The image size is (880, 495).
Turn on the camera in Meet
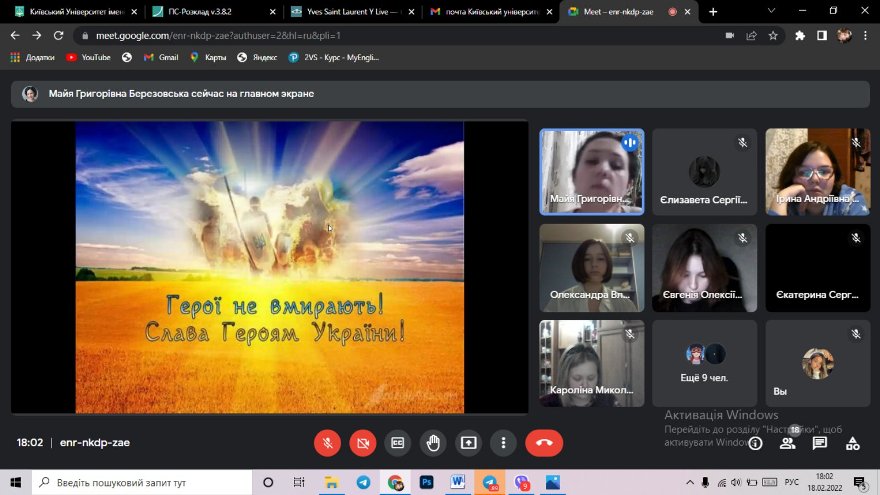pos(362,442)
